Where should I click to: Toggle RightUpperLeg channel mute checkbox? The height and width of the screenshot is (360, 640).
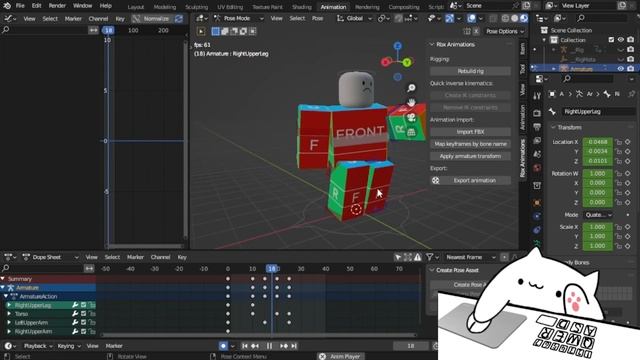click(83, 305)
